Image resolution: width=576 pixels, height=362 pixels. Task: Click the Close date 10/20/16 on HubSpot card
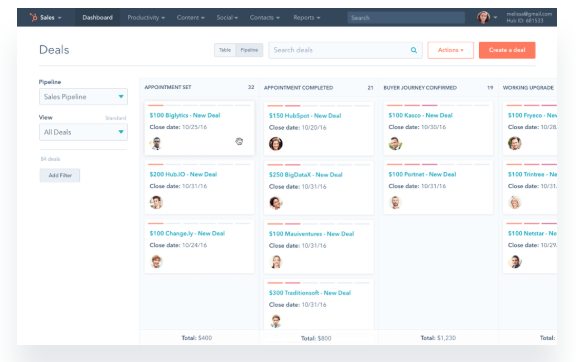pyautogui.click(x=298, y=128)
